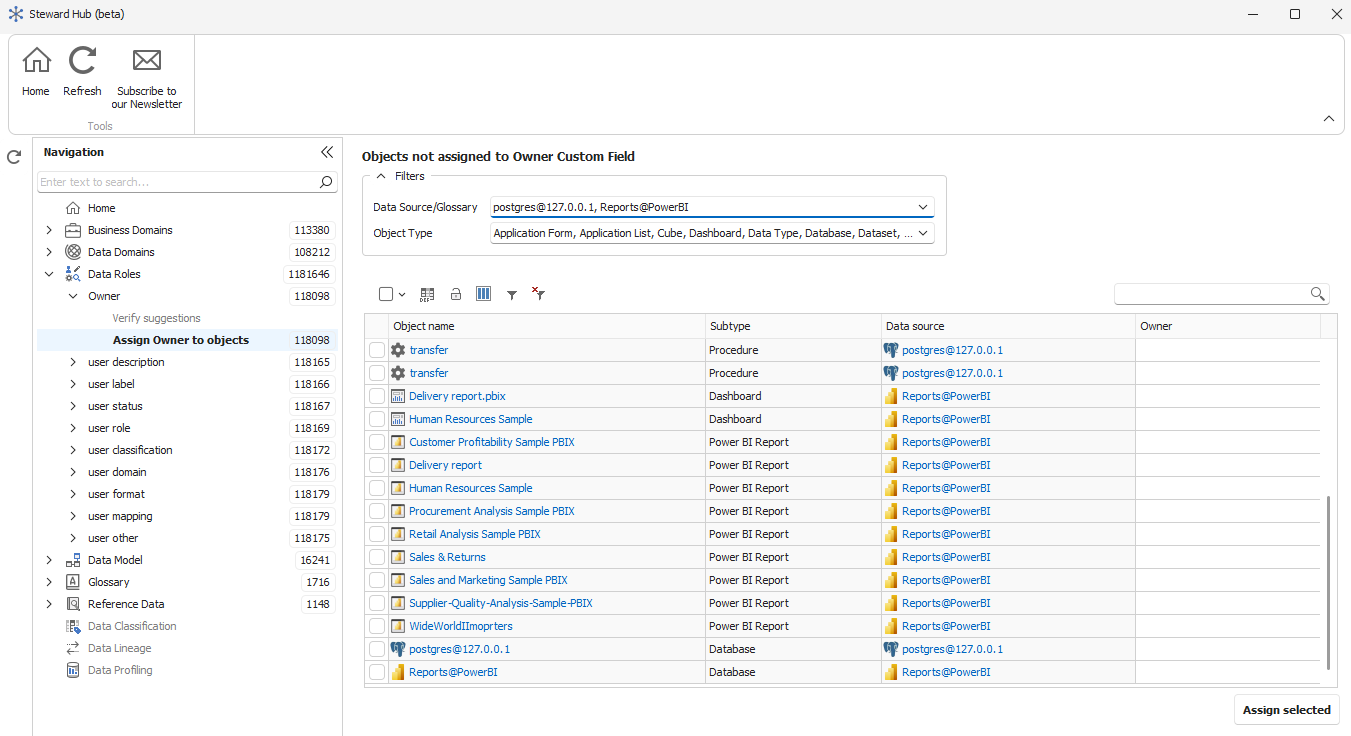Sort by the Object name column header
Viewport: 1351px width, 736px height.
[x=546, y=326]
